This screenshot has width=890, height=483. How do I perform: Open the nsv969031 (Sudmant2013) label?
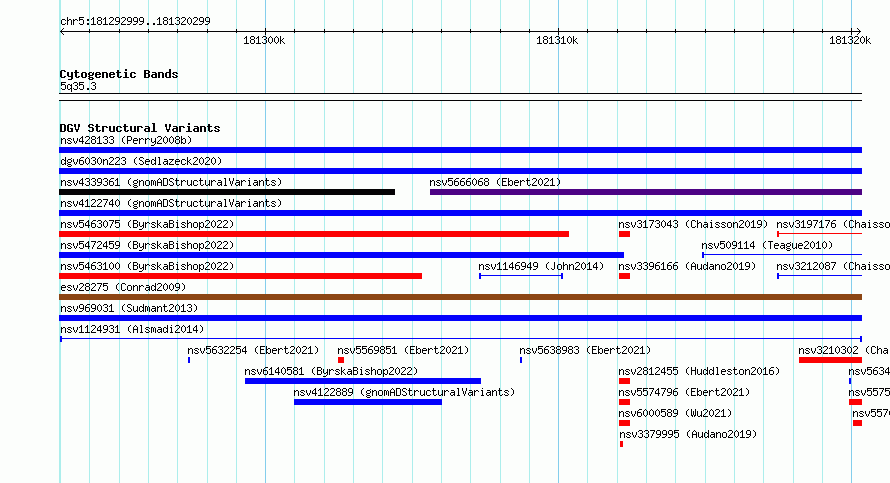[129, 308]
